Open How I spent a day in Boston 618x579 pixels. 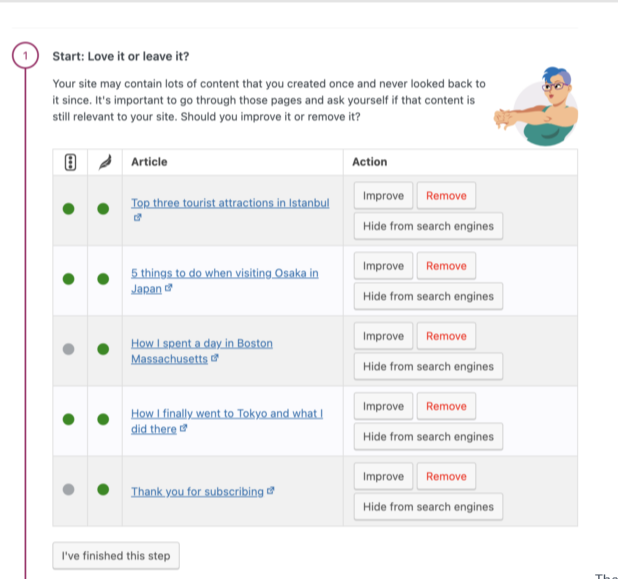pos(201,343)
